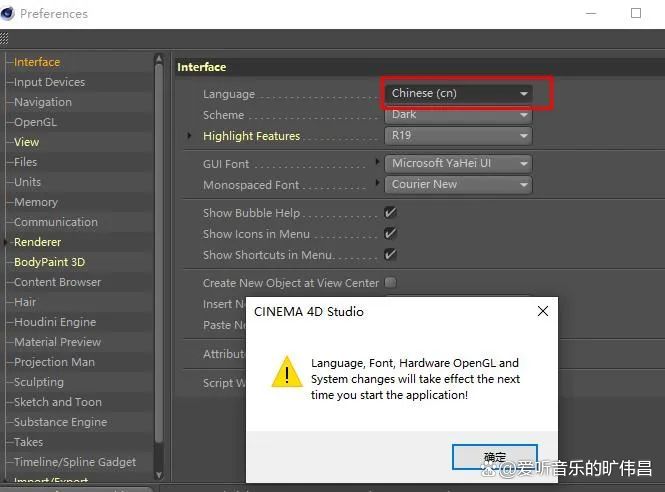Image resolution: width=665 pixels, height=492 pixels.
Task: Enable Create New Object at View Center
Action: (390, 282)
